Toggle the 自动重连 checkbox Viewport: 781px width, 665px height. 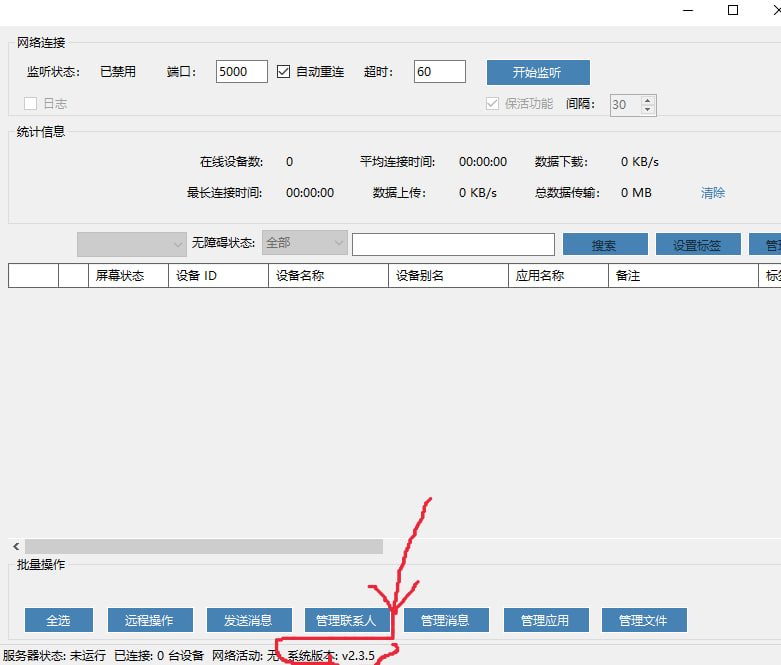pyautogui.click(x=283, y=72)
